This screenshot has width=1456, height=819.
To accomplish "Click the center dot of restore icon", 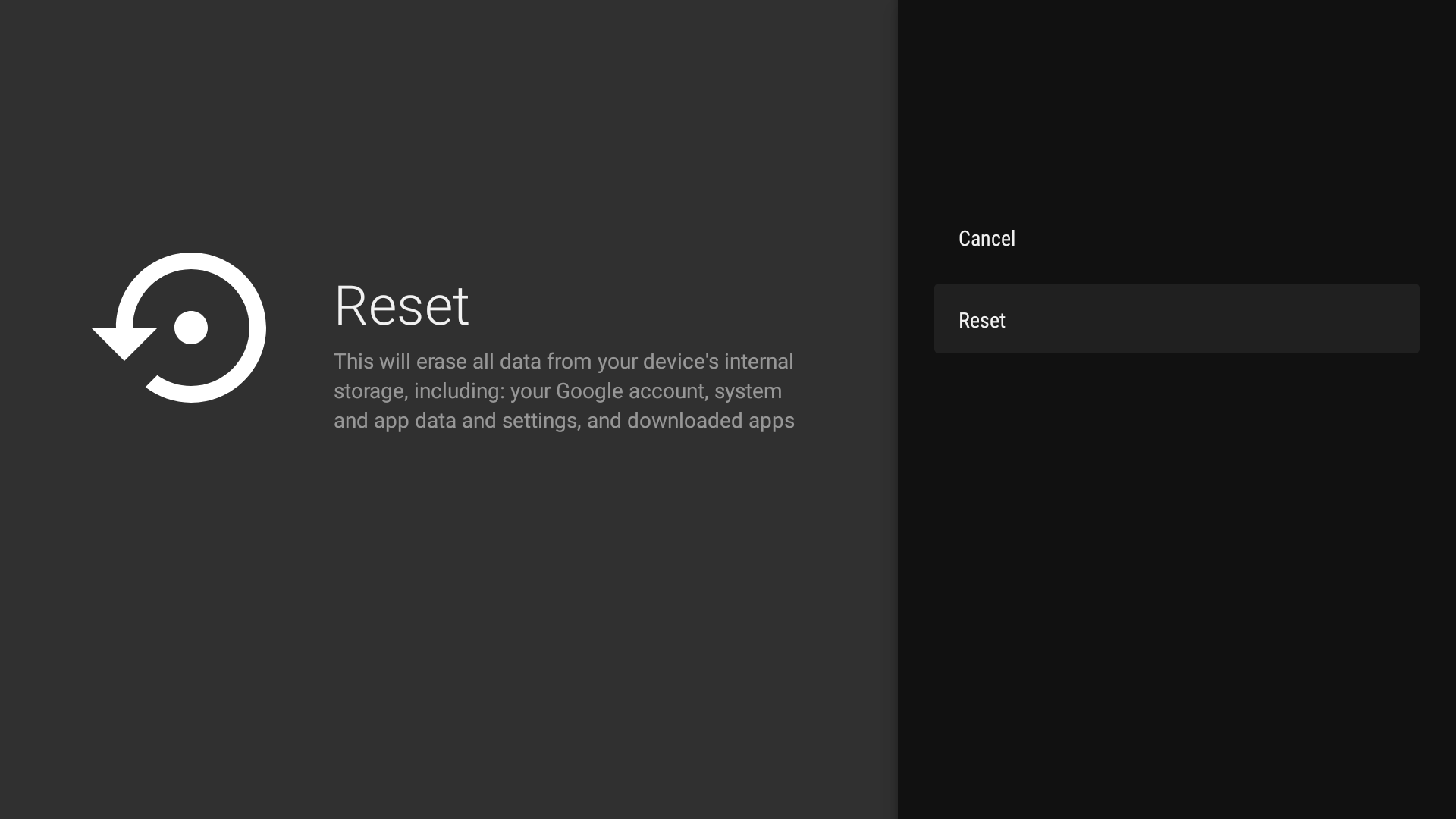I will [x=190, y=328].
